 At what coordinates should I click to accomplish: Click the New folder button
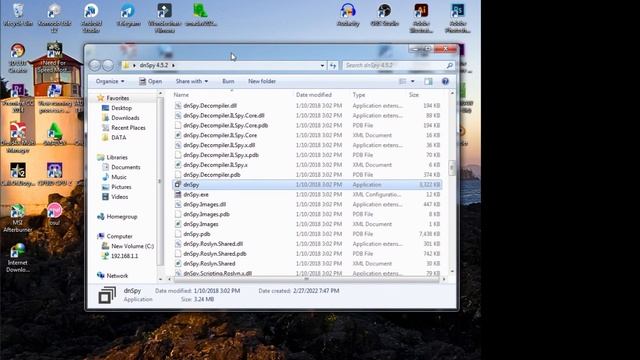tap(262, 81)
